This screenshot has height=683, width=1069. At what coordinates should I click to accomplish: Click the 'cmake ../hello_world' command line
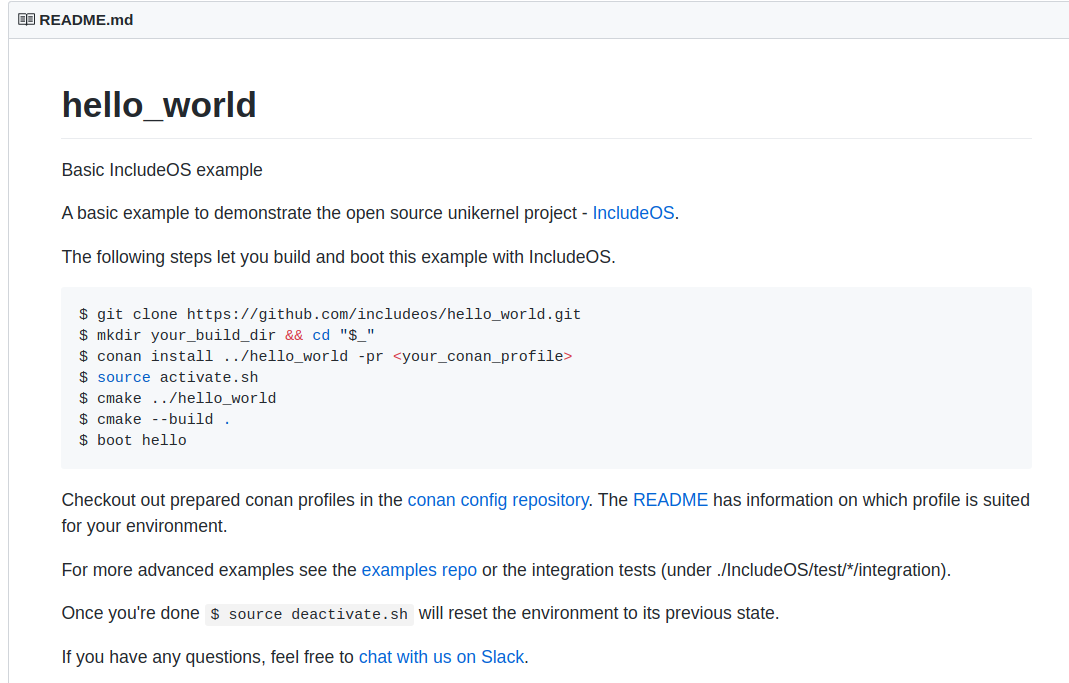coord(177,399)
